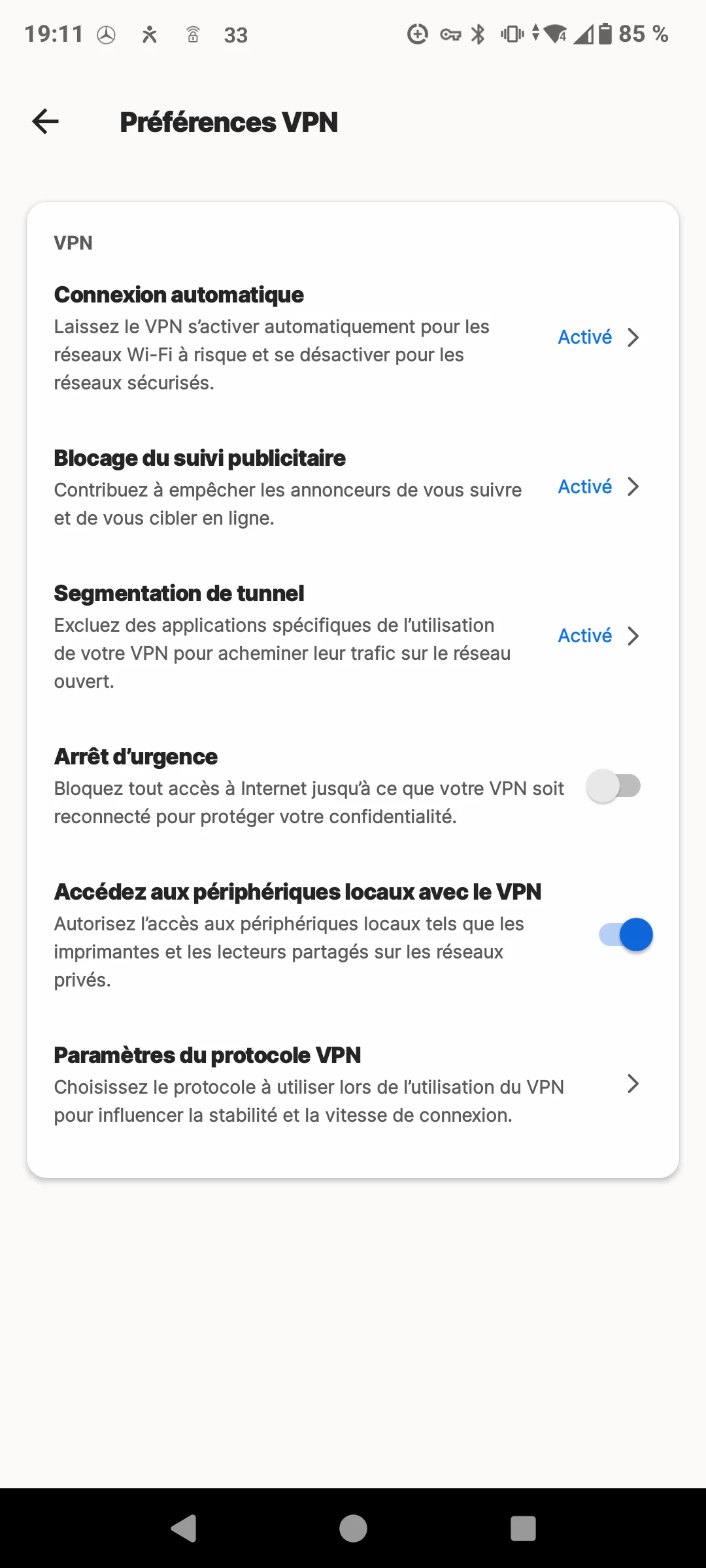Open the Segmentation de tunnel setting
The image size is (706, 1568).
coord(353,636)
